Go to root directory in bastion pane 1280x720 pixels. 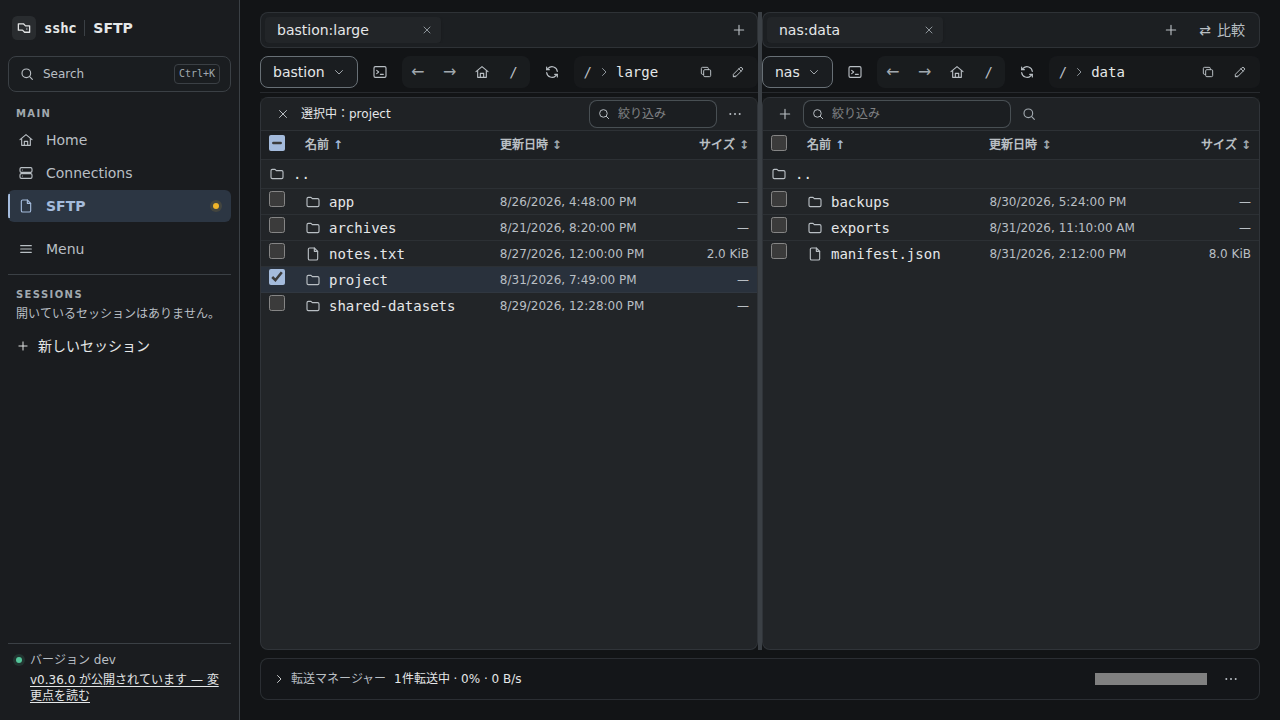(514, 72)
